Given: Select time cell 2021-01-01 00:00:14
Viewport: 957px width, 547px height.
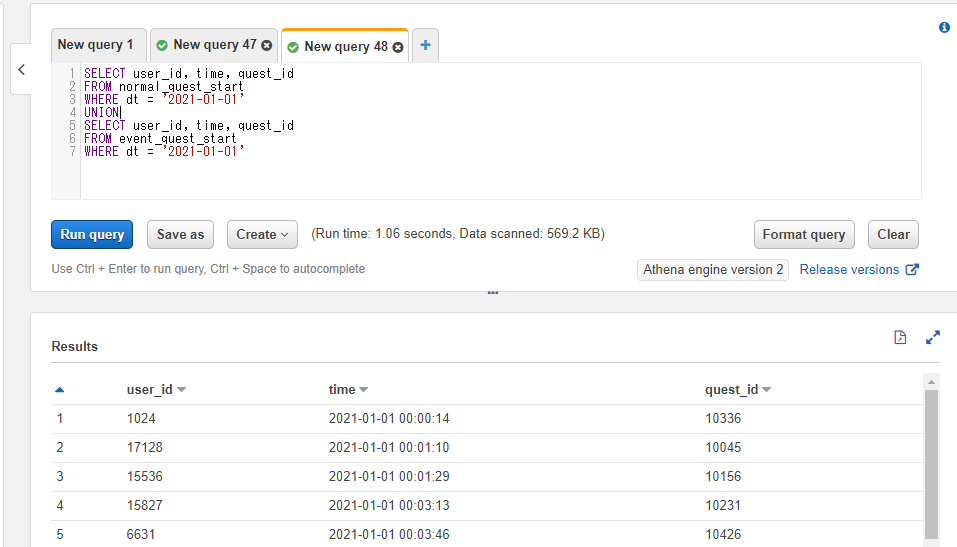Looking at the screenshot, I should (x=389, y=419).
